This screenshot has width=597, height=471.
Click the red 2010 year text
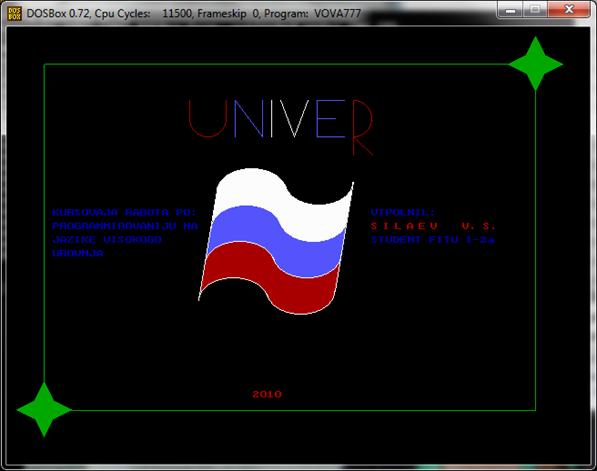(x=267, y=394)
